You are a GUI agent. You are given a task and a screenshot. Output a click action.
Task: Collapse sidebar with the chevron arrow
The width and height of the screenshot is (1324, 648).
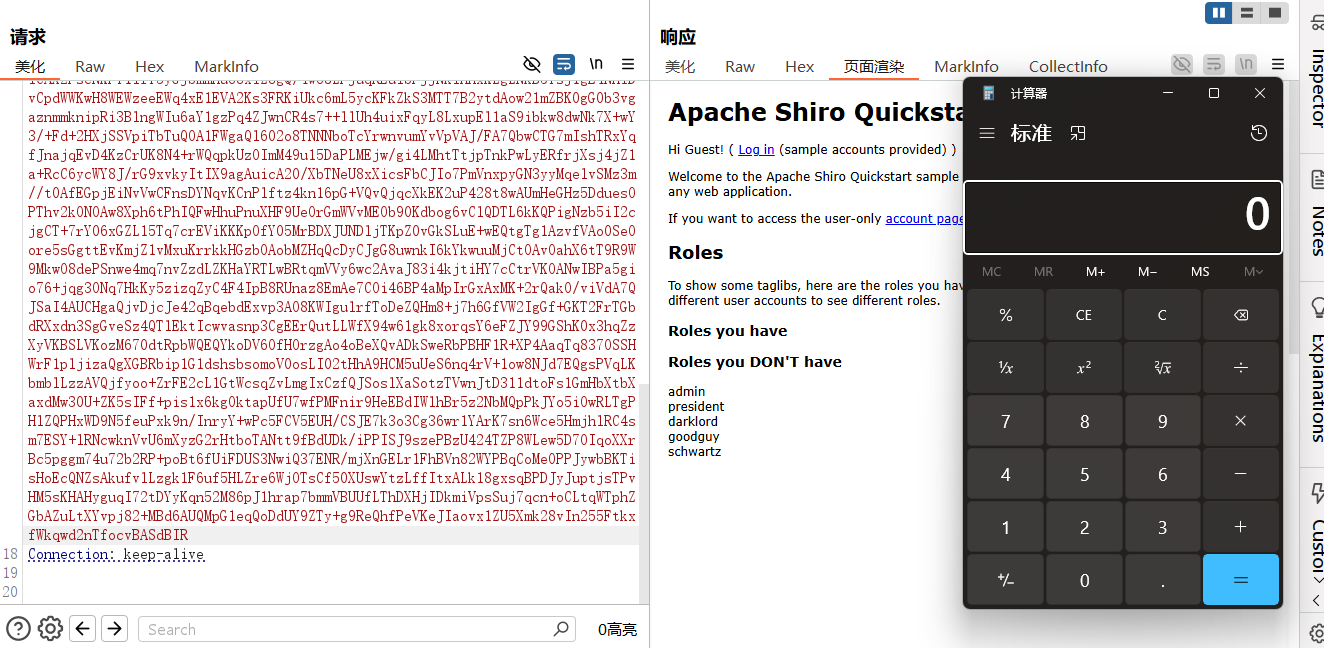click(x=1316, y=600)
